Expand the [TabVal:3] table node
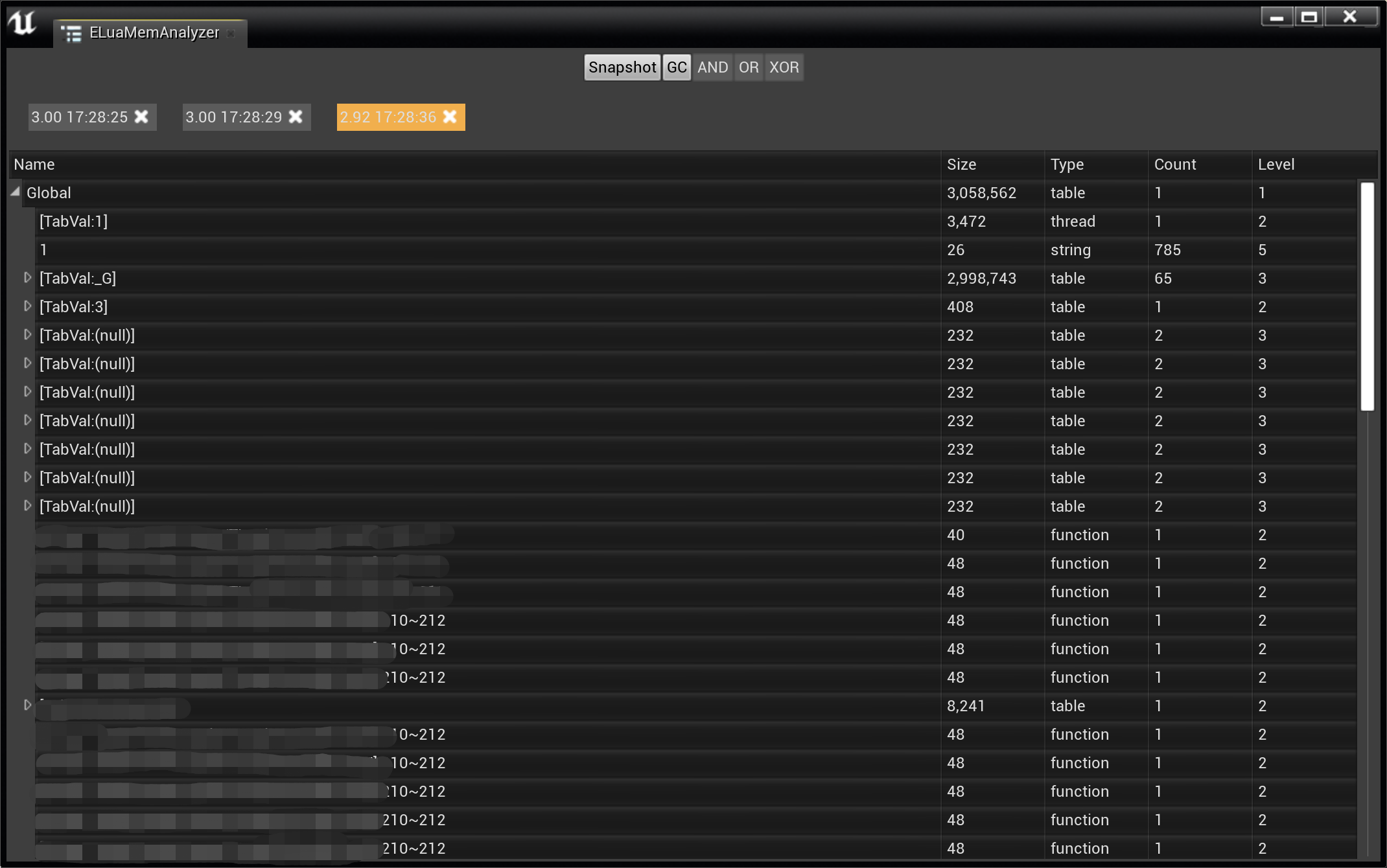This screenshot has width=1387, height=868. [27, 306]
